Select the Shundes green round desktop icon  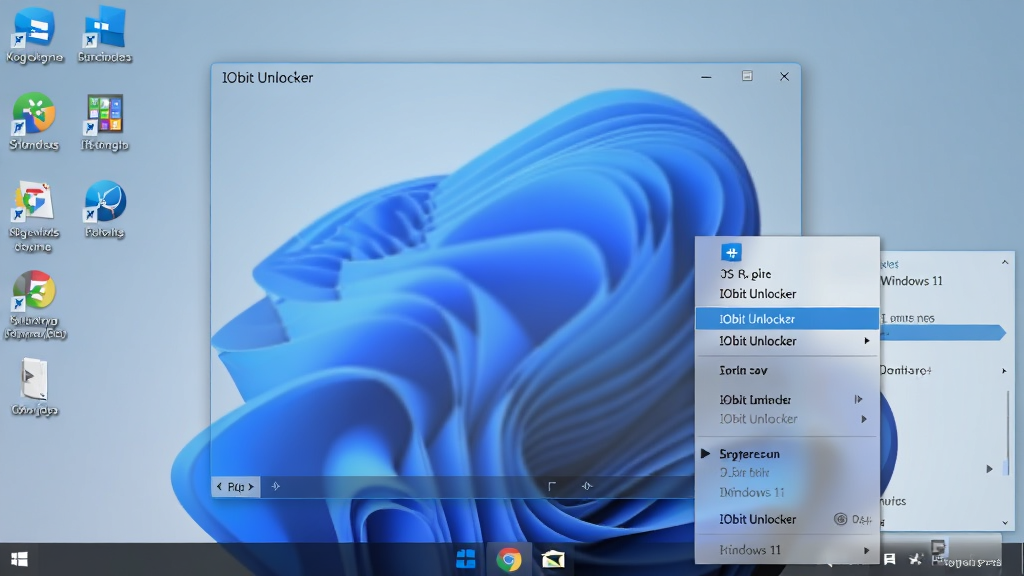pyautogui.click(x=34, y=122)
